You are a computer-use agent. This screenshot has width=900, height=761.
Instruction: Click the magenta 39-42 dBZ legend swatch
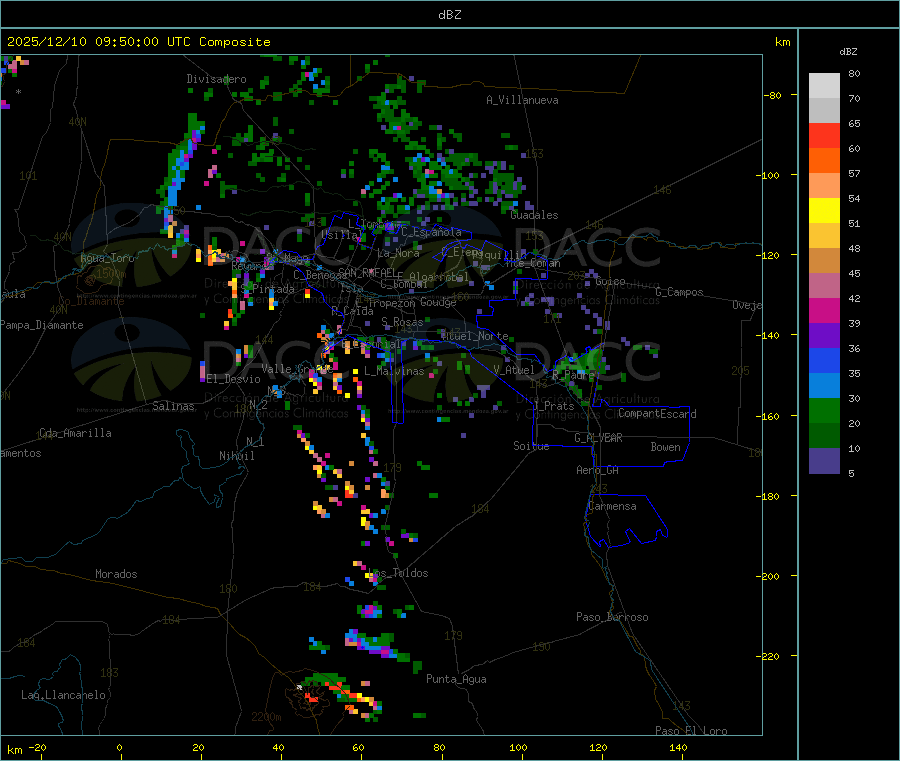point(824,310)
